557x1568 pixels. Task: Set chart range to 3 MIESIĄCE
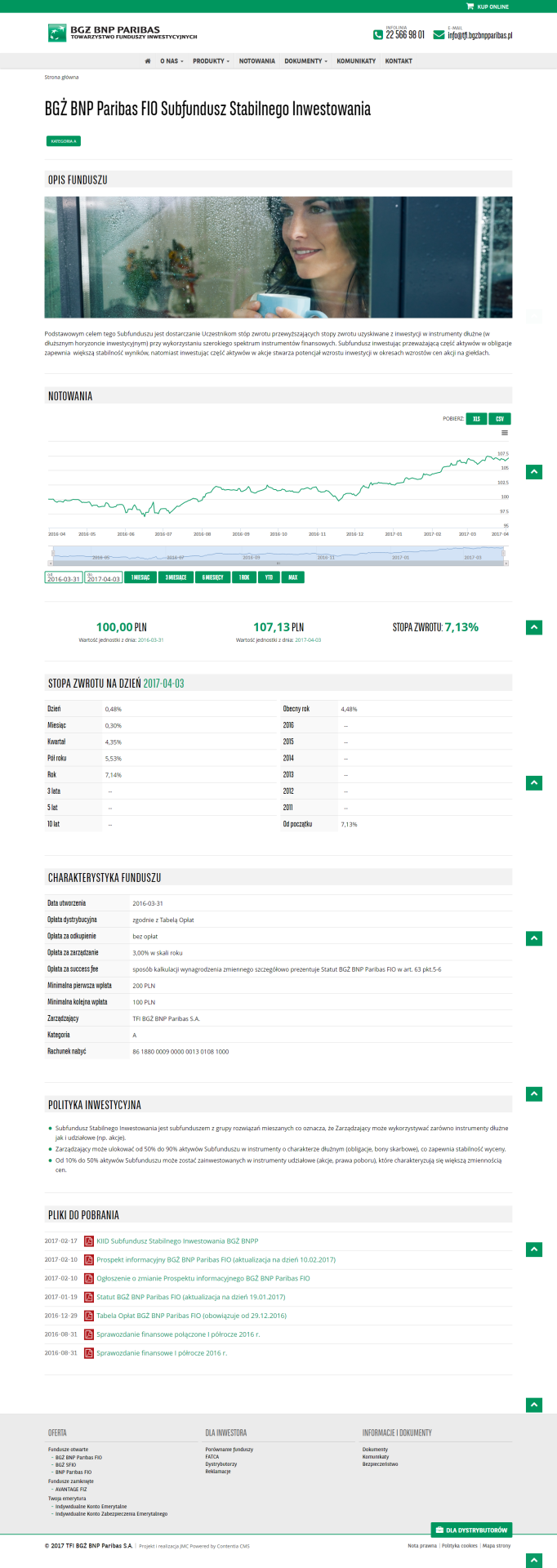point(176,577)
